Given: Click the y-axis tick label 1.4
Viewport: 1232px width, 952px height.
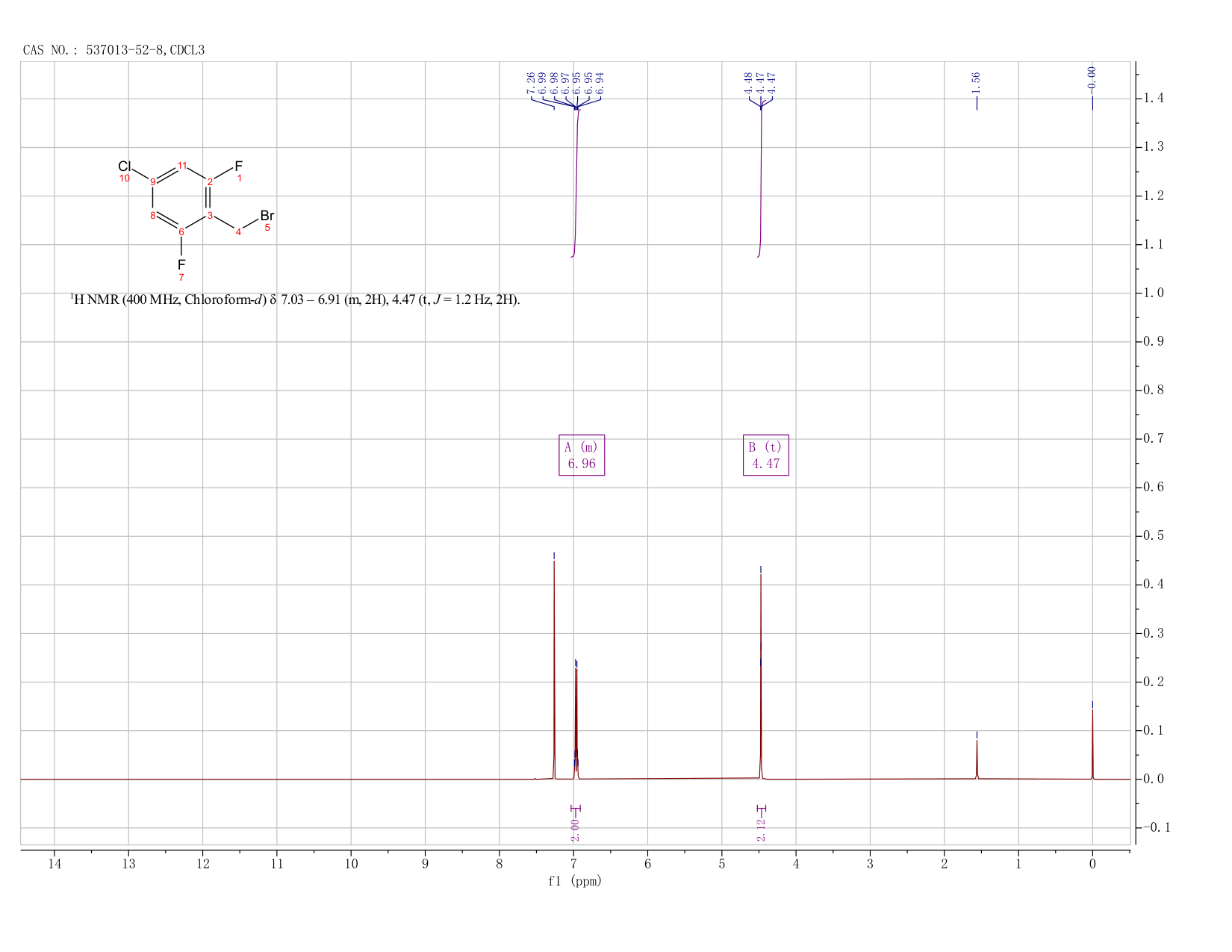Looking at the screenshot, I should tap(1154, 99).
